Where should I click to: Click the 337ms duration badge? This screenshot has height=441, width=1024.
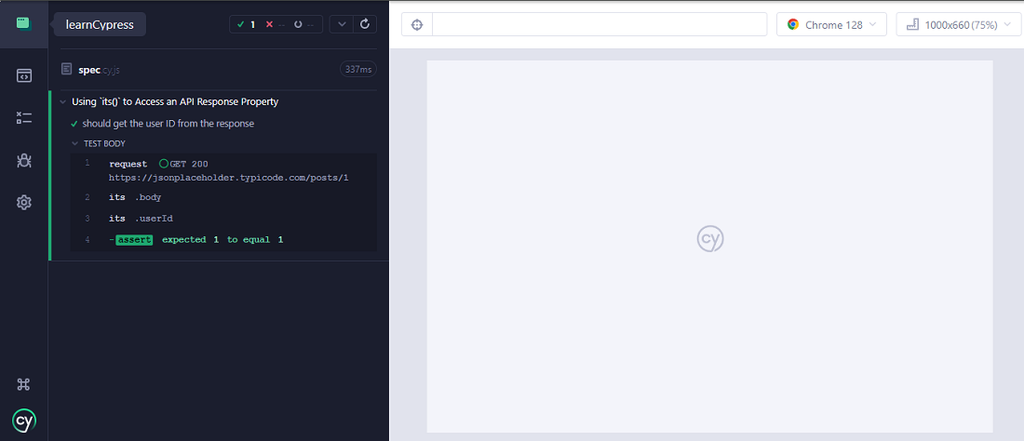click(x=358, y=69)
